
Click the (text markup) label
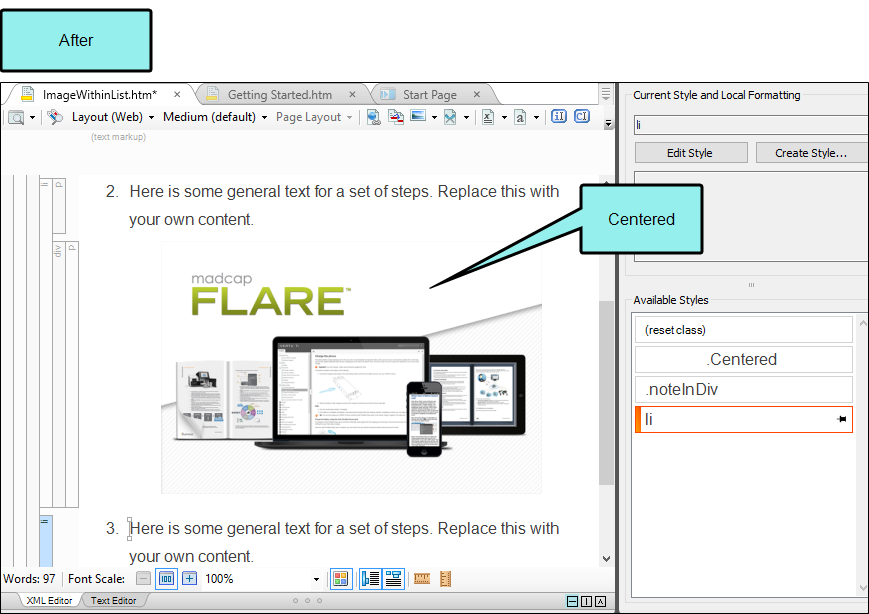tap(119, 137)
